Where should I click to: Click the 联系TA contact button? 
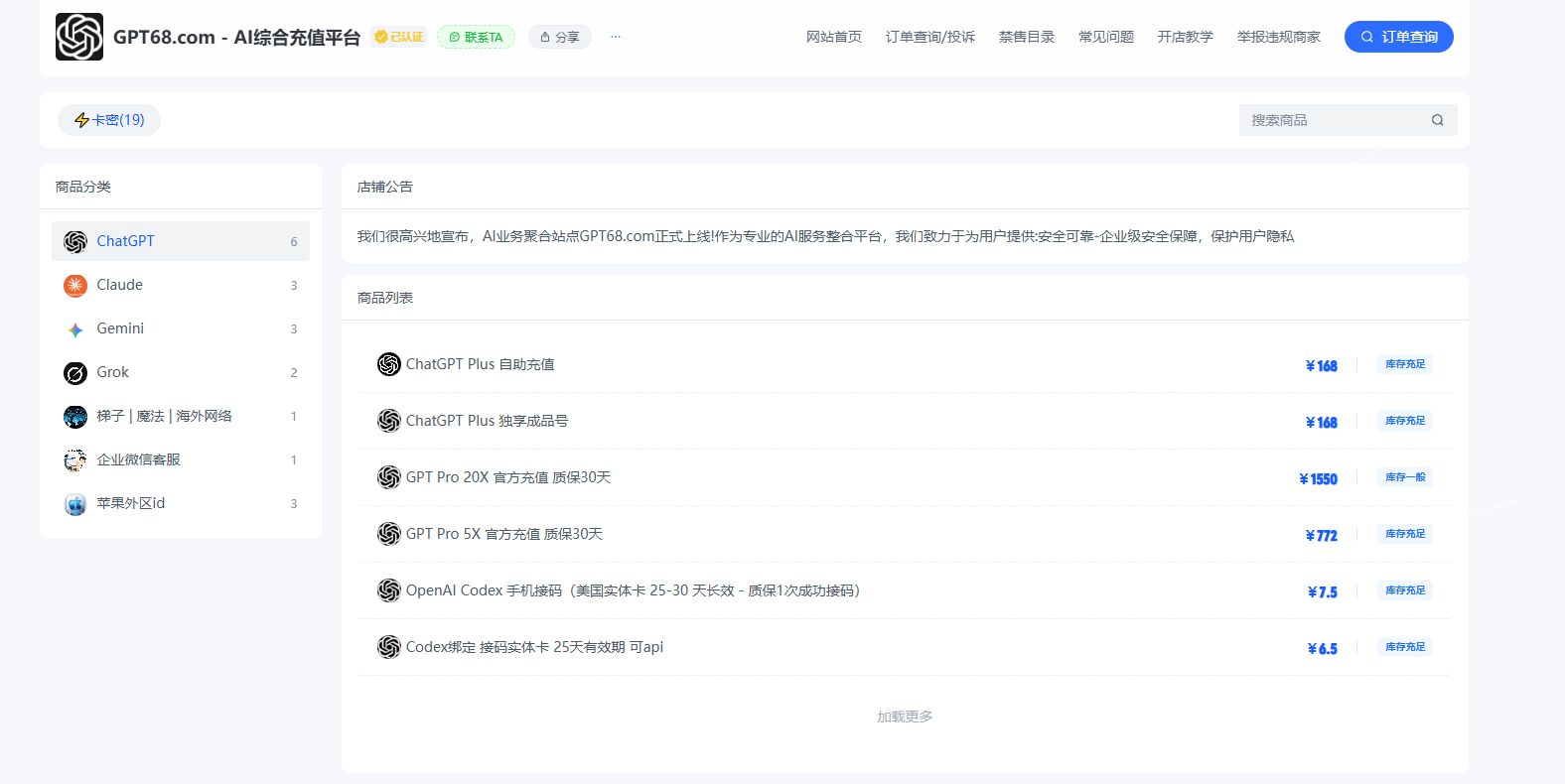pos(476,37)
